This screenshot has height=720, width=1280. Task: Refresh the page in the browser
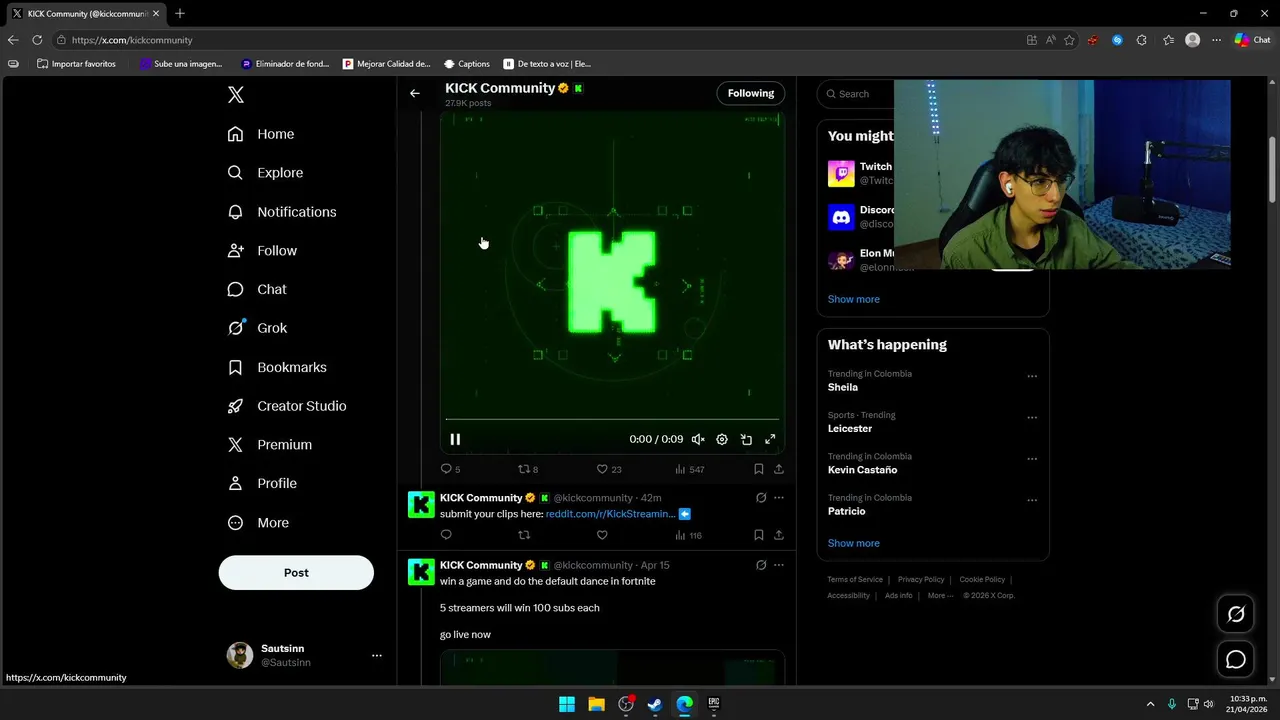(37, 40)
